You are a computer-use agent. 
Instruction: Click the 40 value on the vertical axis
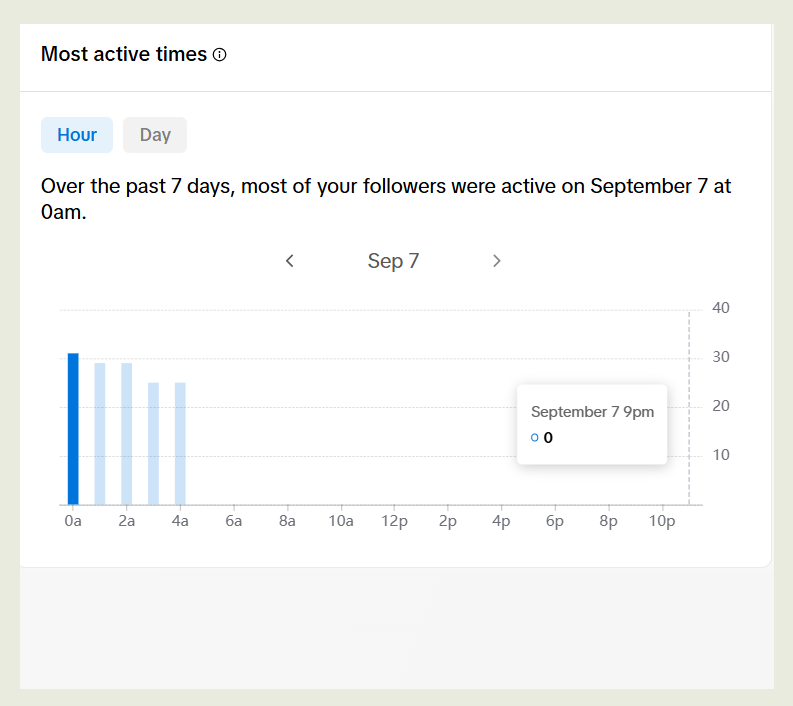721,308
